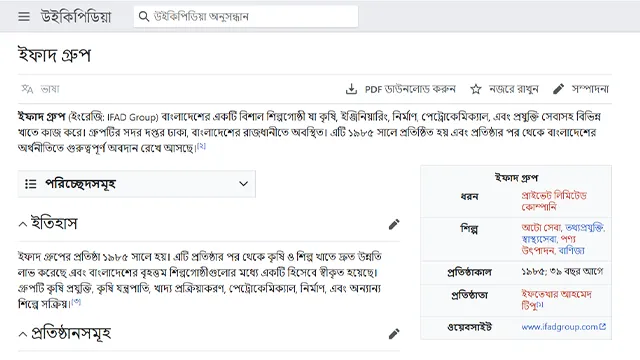Click the language translate icon
The width and height of the screenshot is (640, 360).
(27, 89)
